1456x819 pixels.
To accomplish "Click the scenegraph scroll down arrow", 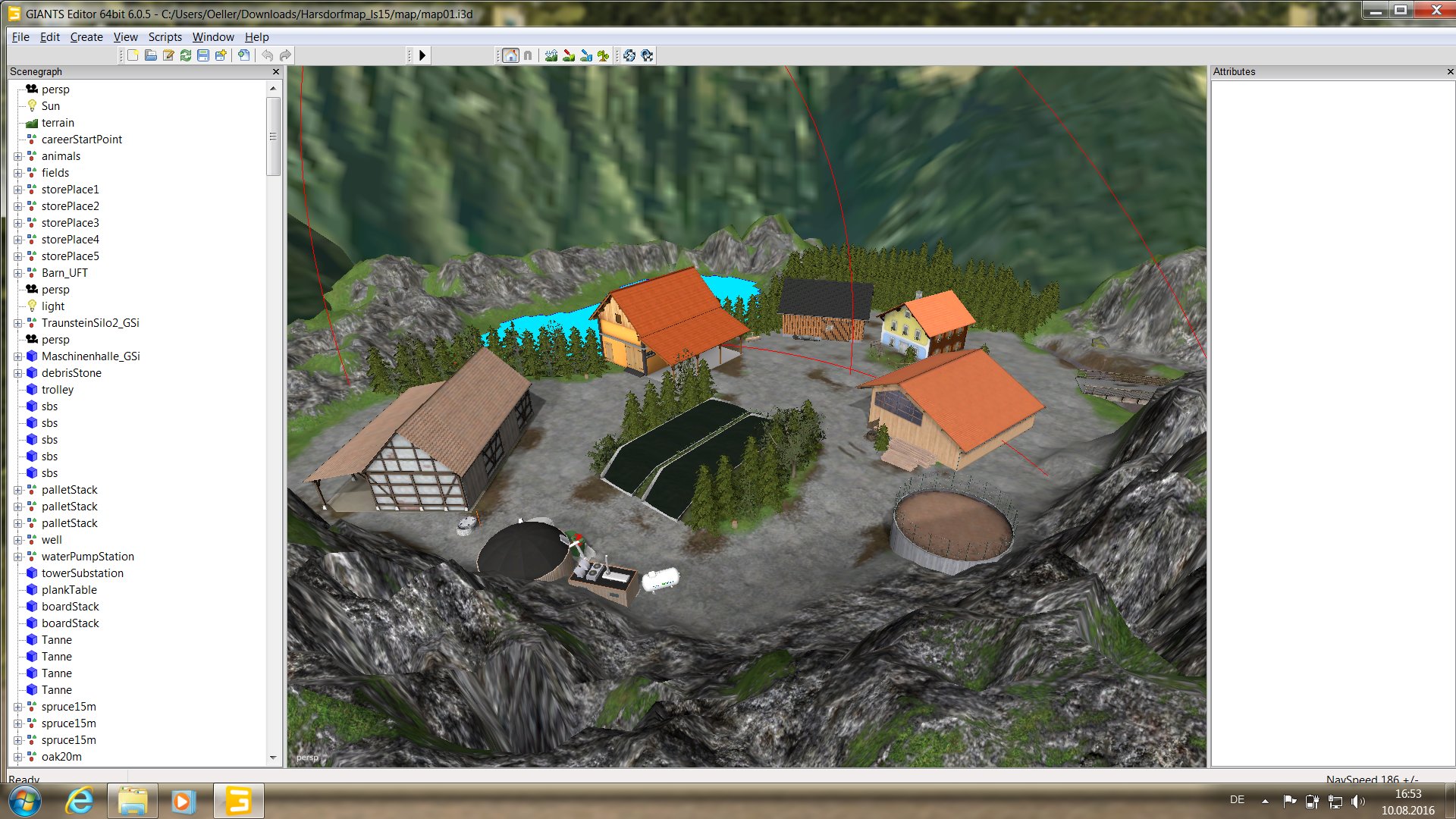I will pyautogui.click(x=273, y=757).
